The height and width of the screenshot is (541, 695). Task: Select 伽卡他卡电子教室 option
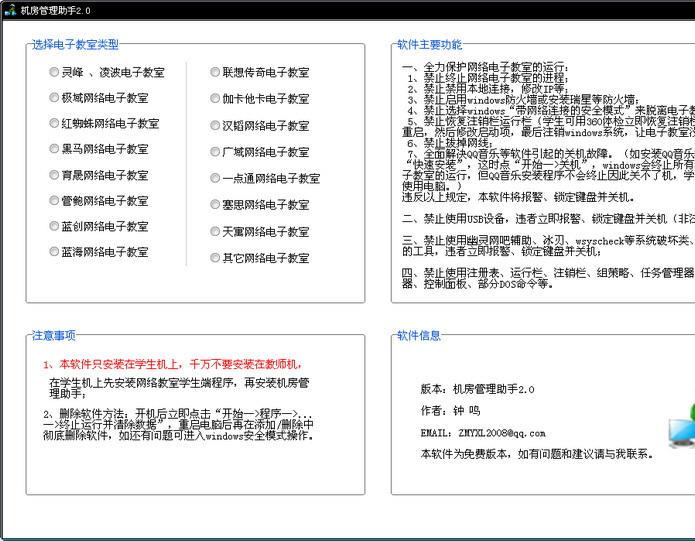215,99
